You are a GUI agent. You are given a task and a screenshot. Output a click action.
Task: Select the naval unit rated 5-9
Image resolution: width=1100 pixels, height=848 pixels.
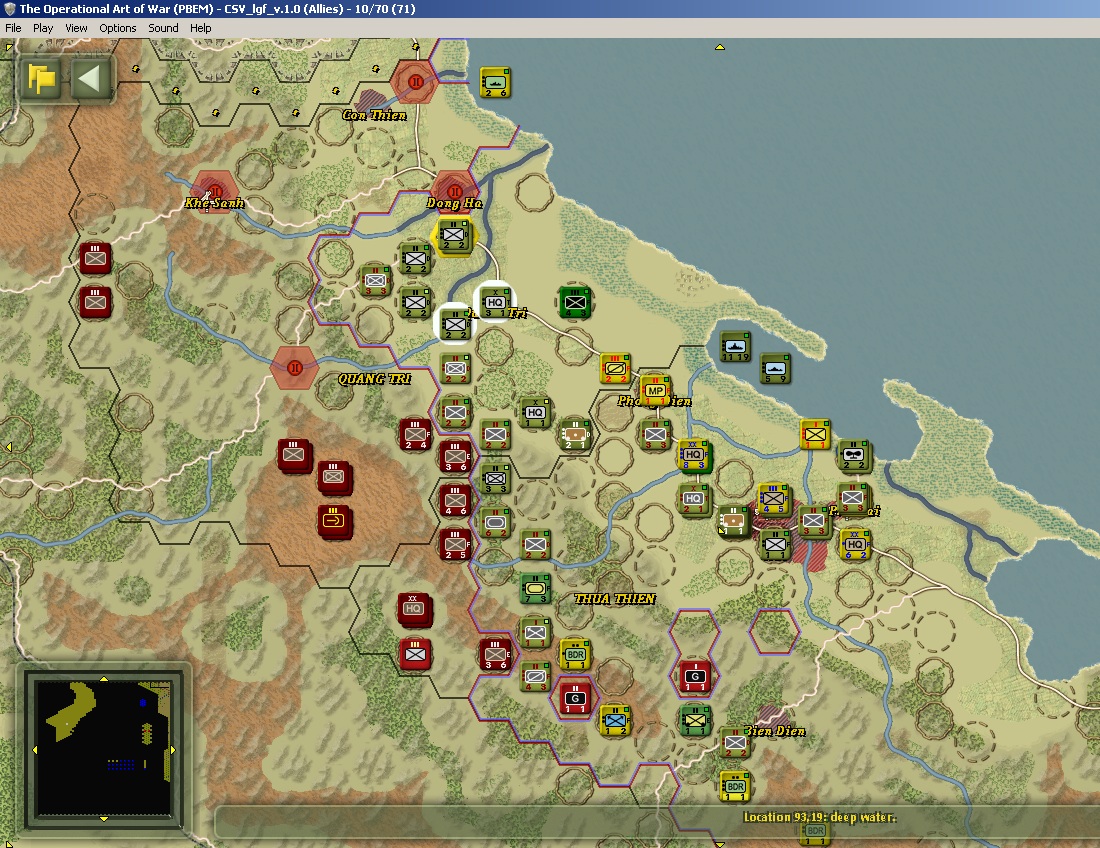775,368
